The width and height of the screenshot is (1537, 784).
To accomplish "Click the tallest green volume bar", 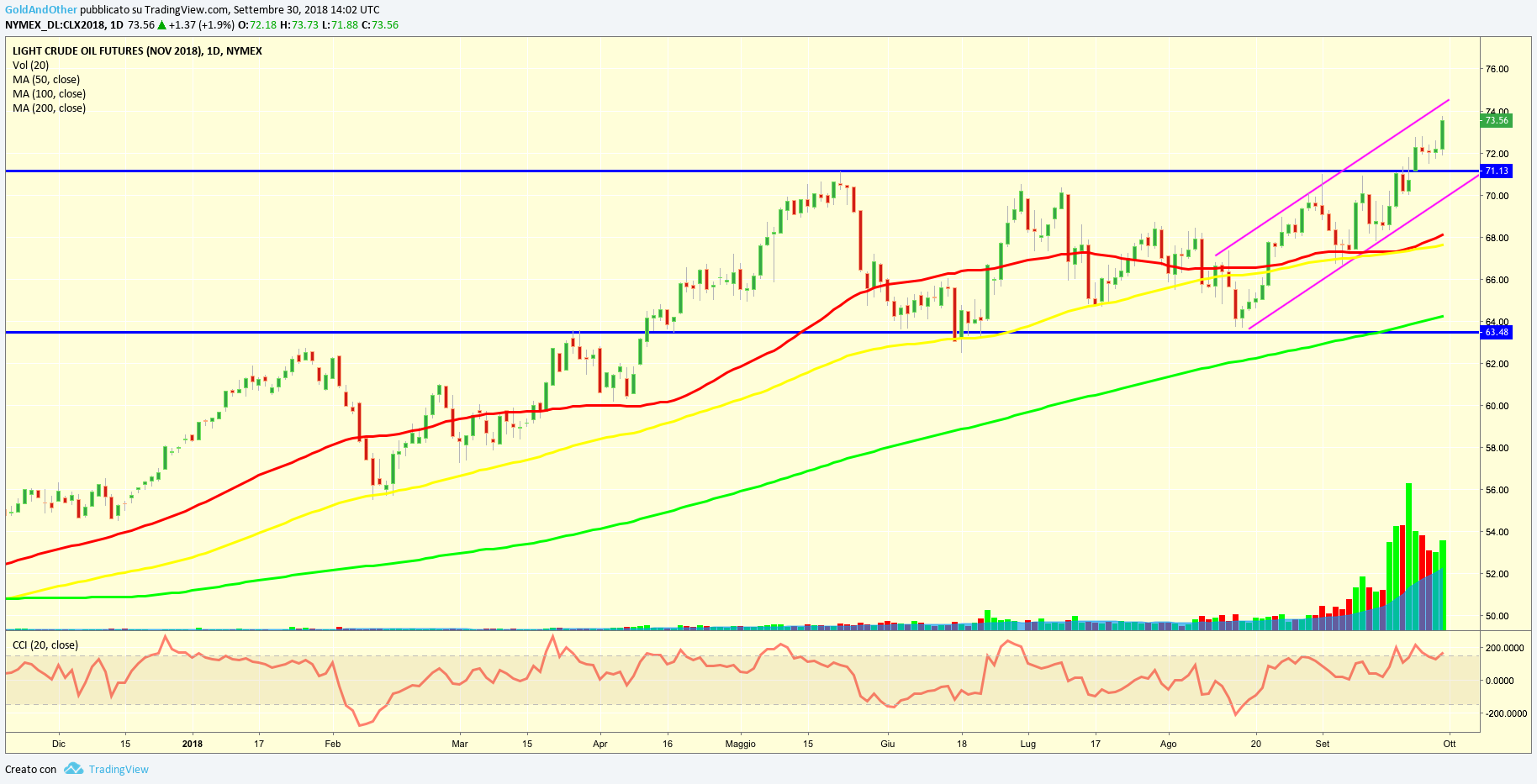I will click(1408, 556).
